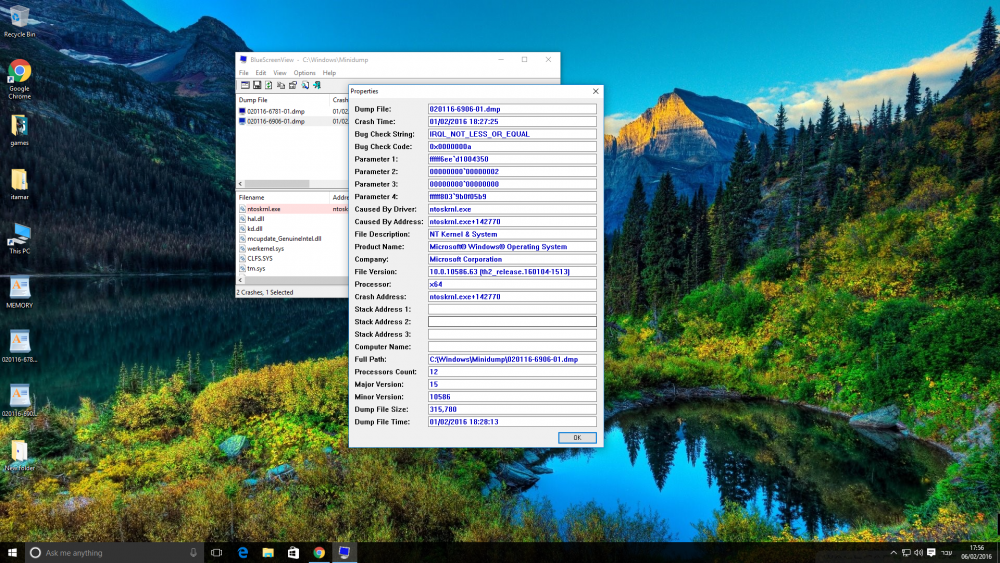Open the Edit menu
This screenshot has height=563, width=1000.
[x=261, y=73]
